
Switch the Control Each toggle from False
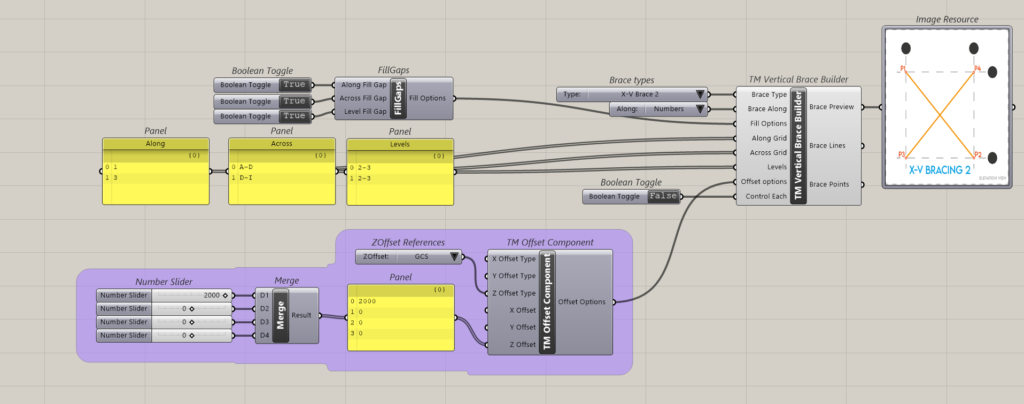(x=658, y=197)
